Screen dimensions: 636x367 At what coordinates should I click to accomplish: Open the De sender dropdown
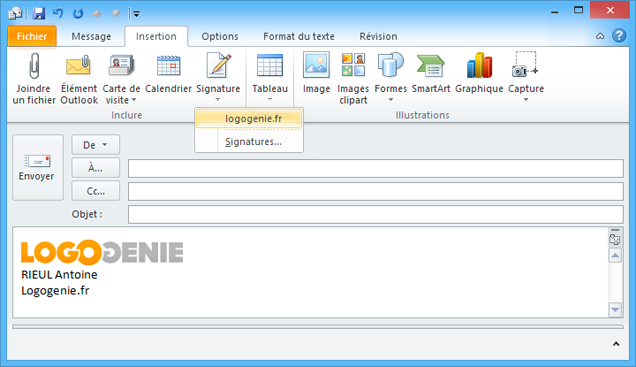(x=96, y=145)
